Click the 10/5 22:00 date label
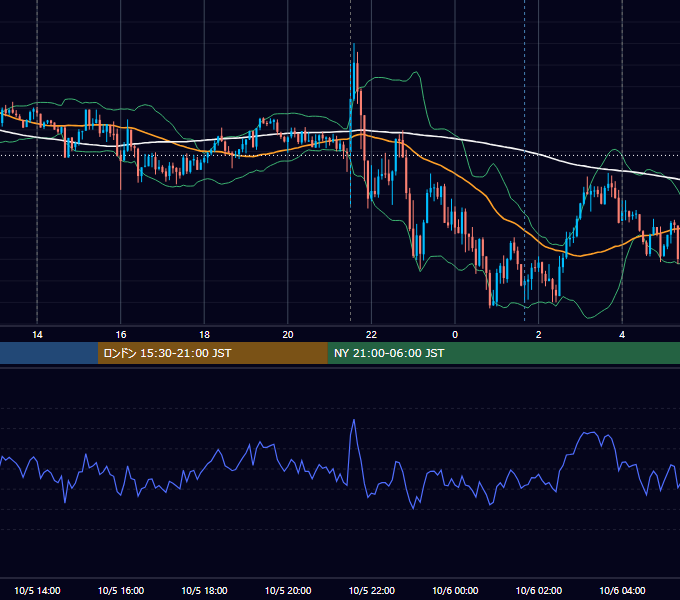 [372, 590]
